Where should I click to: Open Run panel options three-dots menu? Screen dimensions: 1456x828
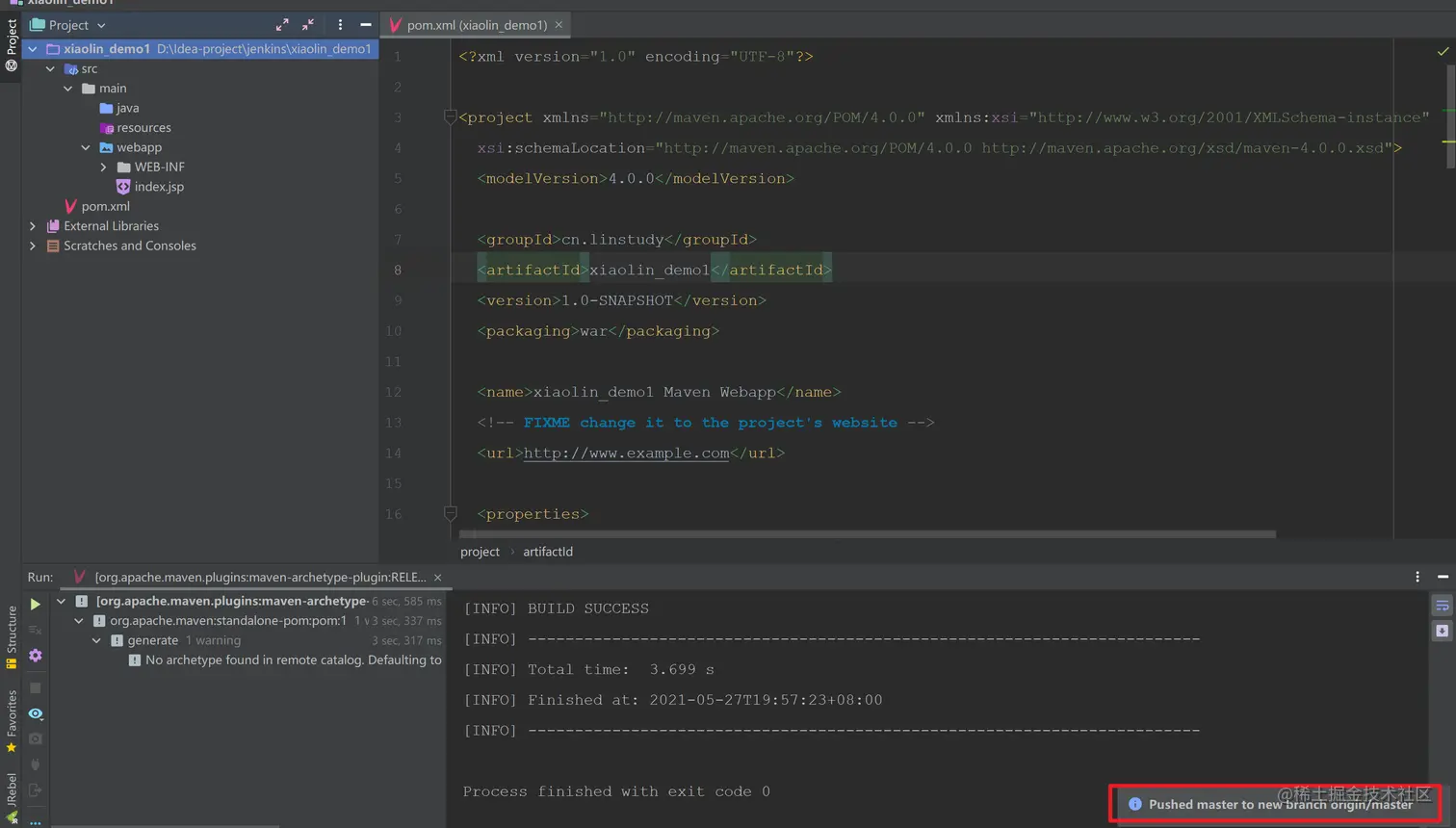[1417, 577]
